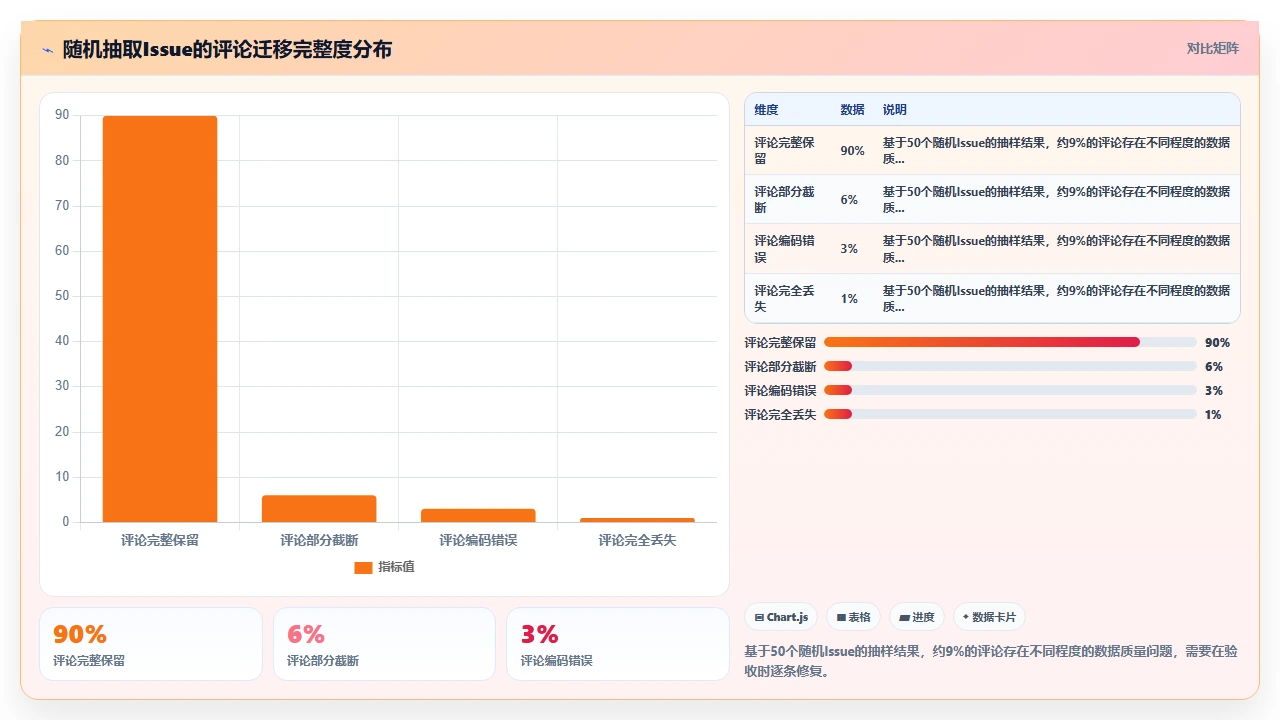Select the 进度 tag chip
This screenshot has height=720, width=1280.
[917, 617]
